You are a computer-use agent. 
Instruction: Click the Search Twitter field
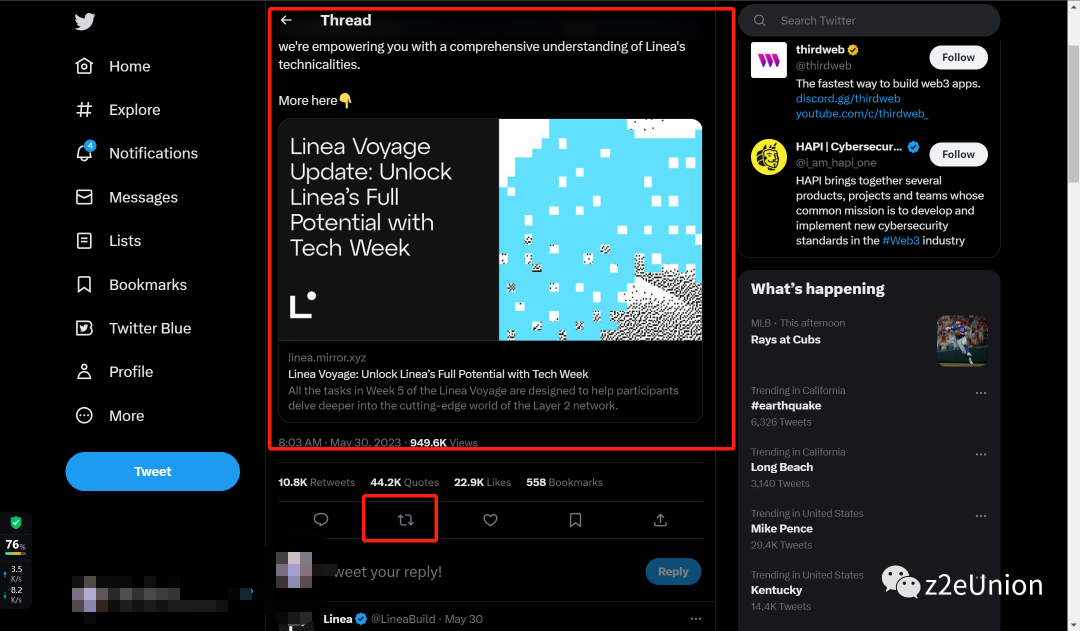[868, 20]
